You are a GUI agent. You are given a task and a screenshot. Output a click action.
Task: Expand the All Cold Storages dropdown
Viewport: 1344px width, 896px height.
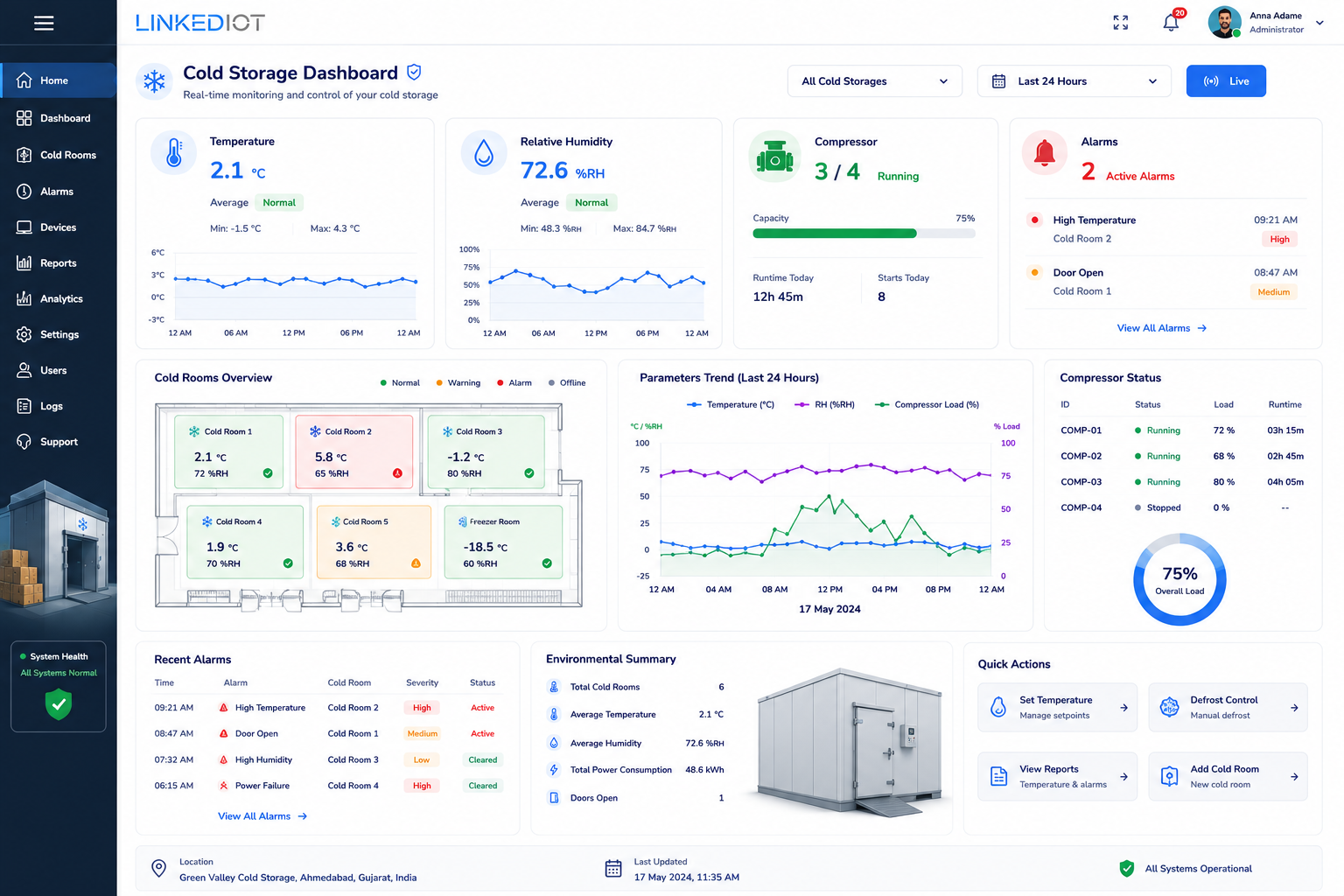[875, 81]
